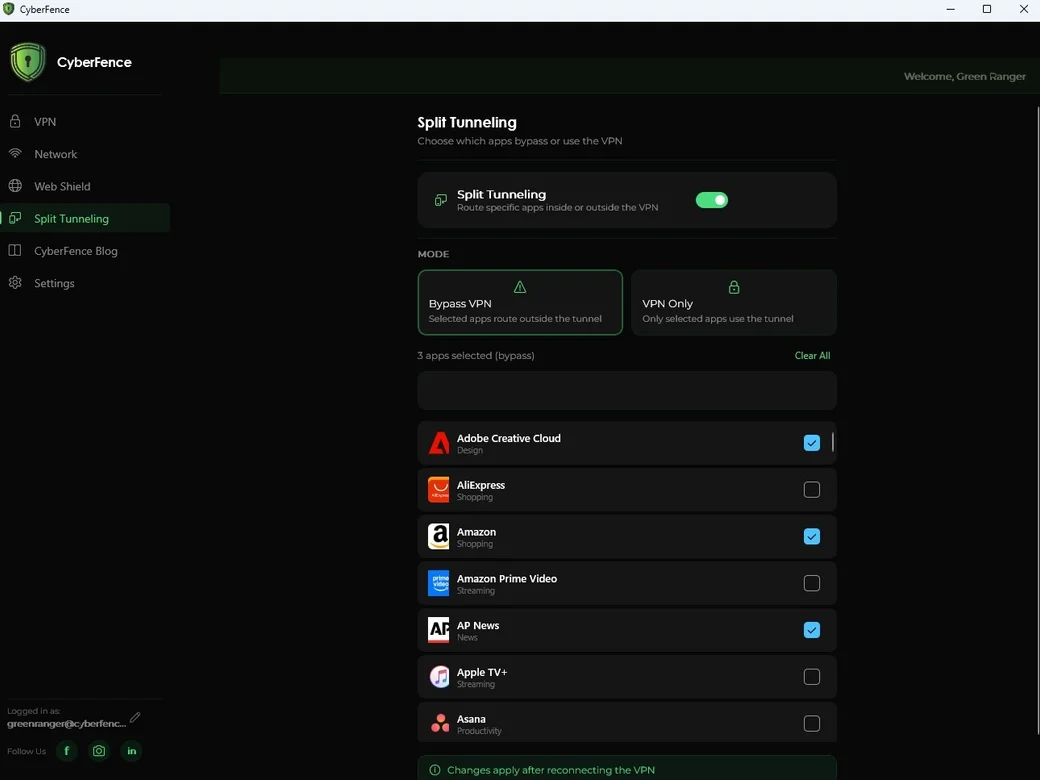
Task: Click the Split Tunneling sidebar icon
Action: click(x=15, y=218)
